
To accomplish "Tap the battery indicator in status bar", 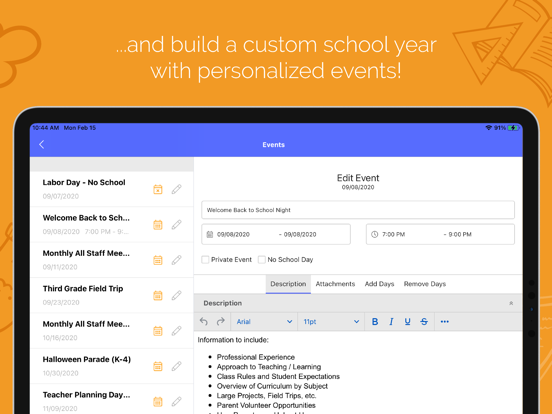I will (x=513, y=128).
